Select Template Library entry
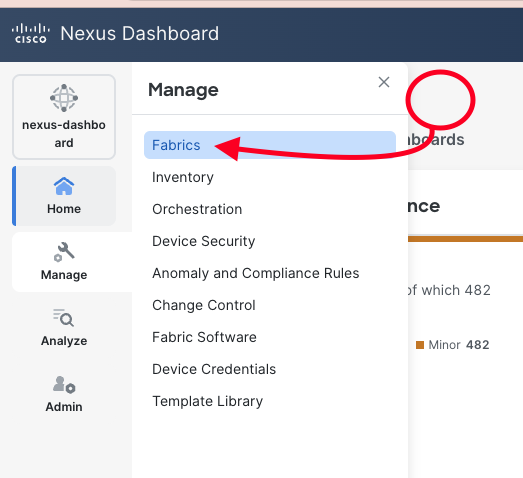 coord(207,401)
